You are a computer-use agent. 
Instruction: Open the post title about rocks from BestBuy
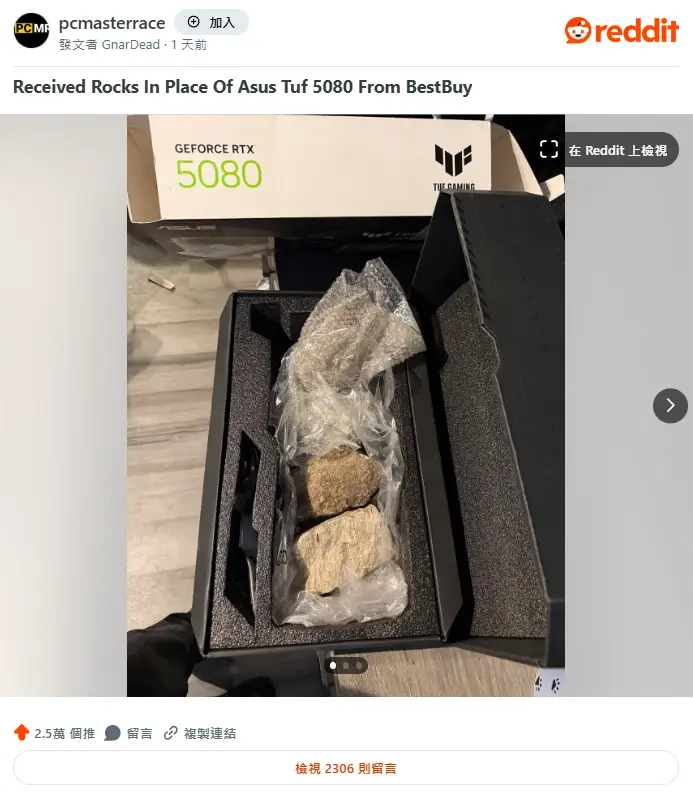pyautogui.click(x=243, y=87)
